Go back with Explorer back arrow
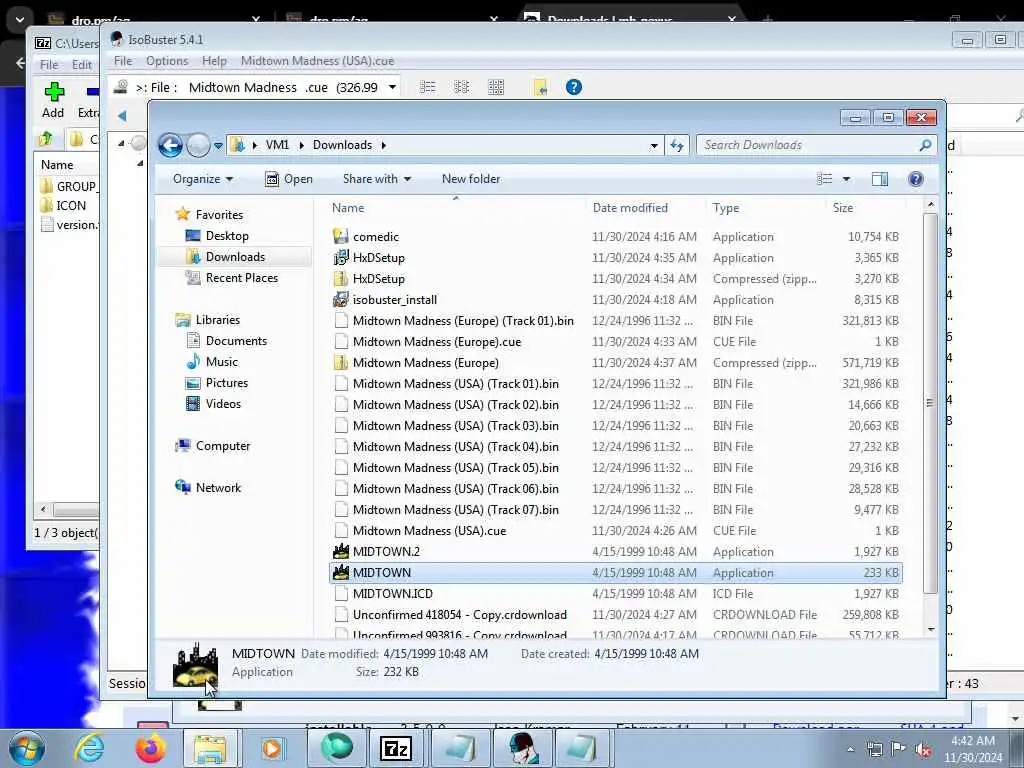The height and width of the screenshot is (768, 1024). [170, 145]
